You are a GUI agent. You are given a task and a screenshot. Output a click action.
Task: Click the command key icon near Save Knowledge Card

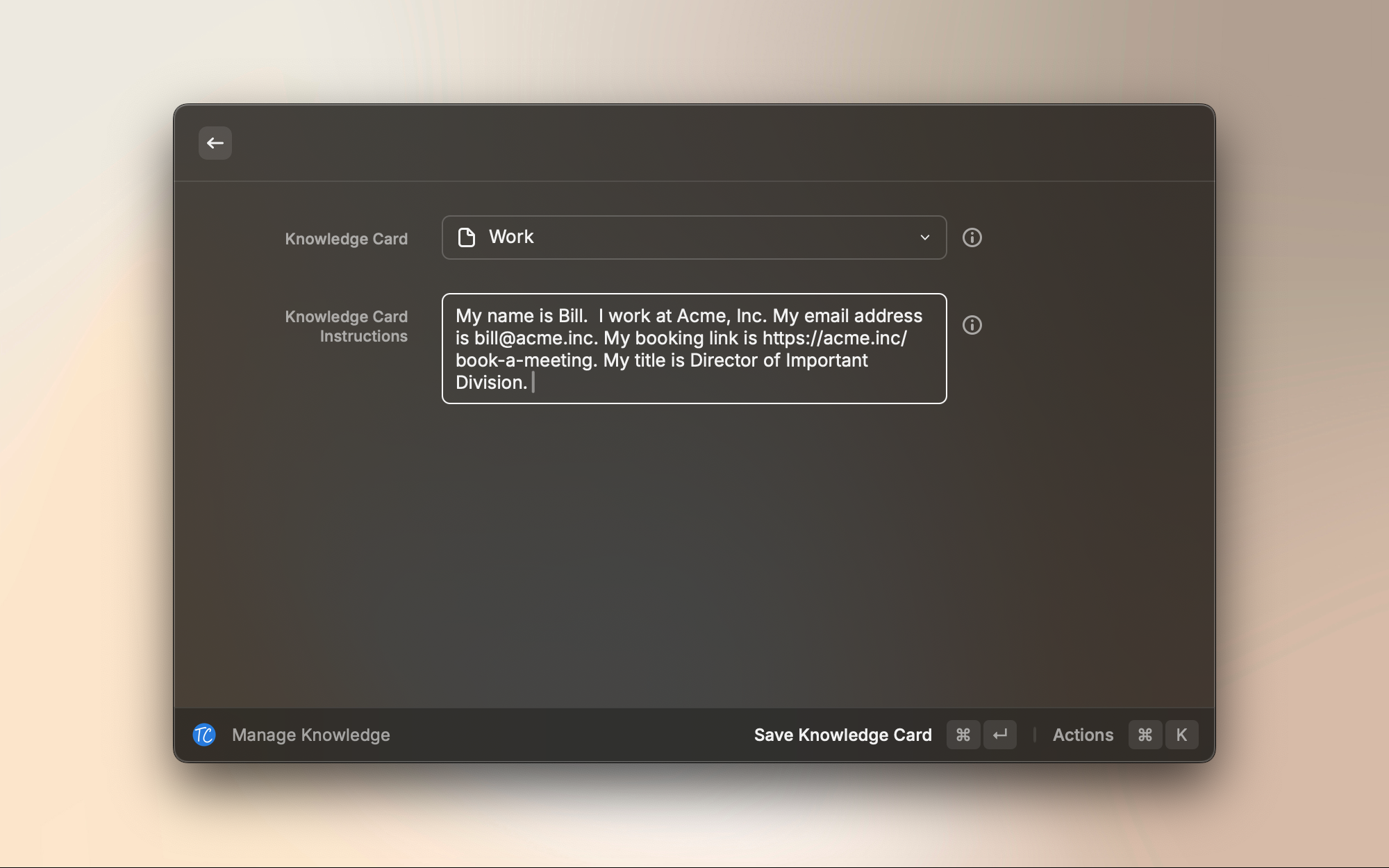tap(963, 735)
